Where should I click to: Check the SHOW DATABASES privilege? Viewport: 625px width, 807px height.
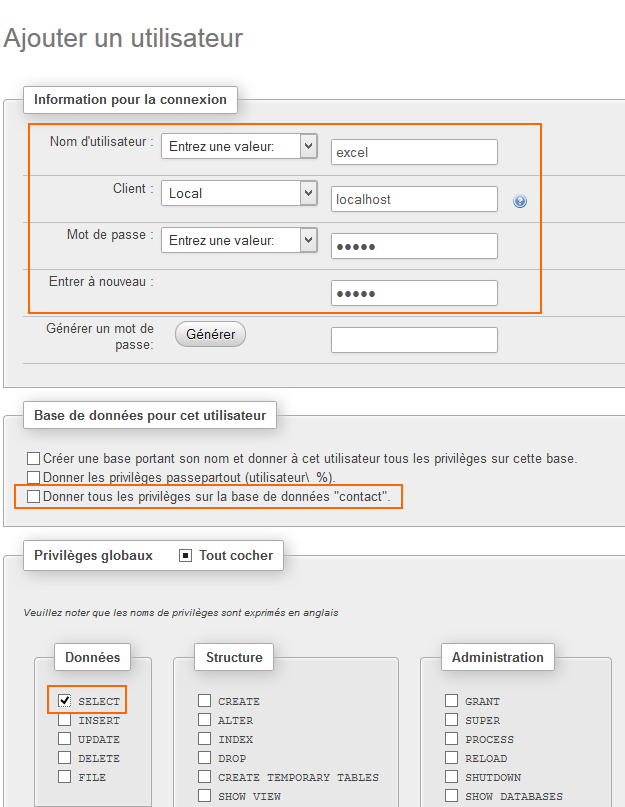click(451, 796)
